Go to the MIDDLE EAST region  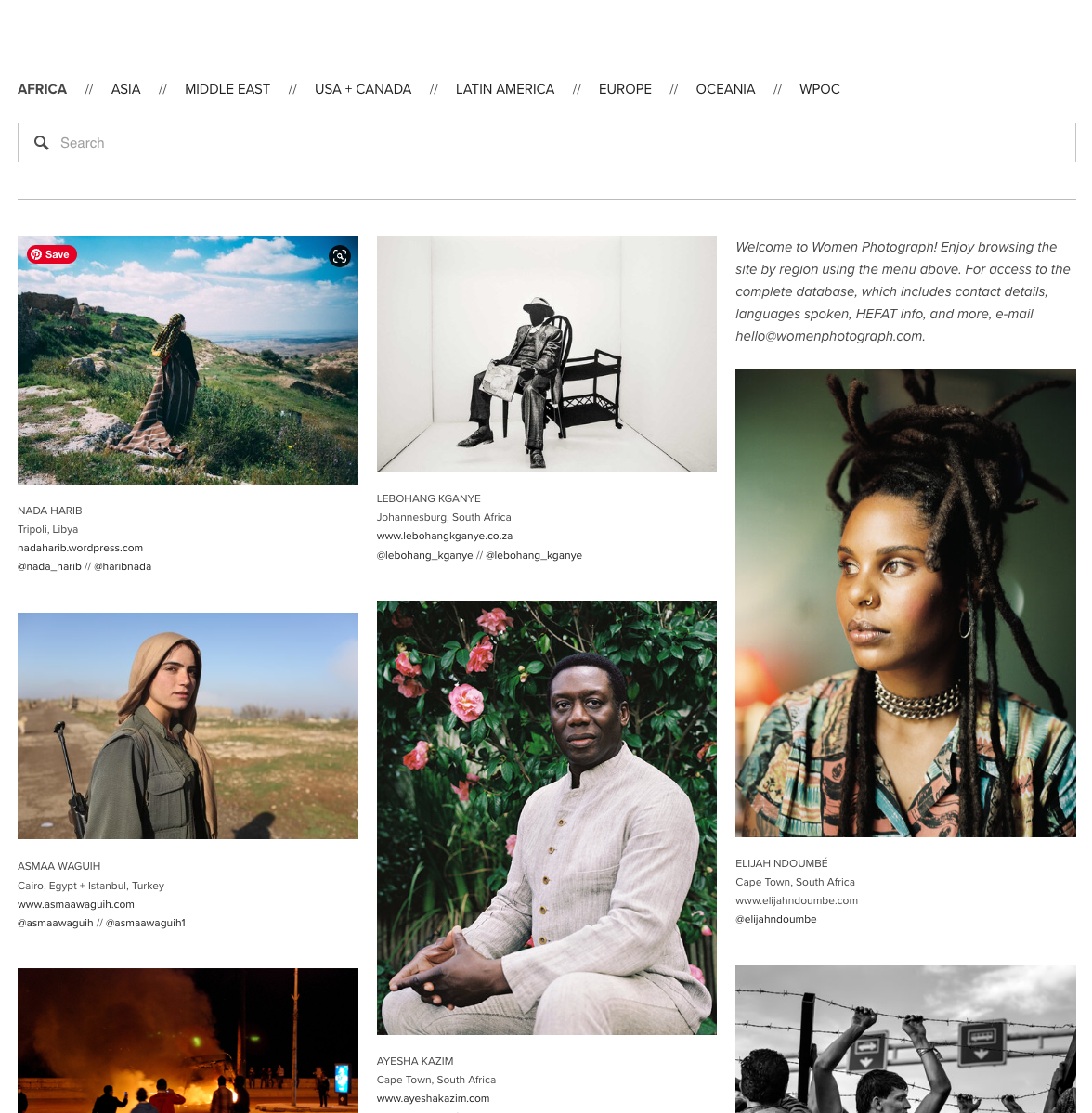tap(227, 89)
